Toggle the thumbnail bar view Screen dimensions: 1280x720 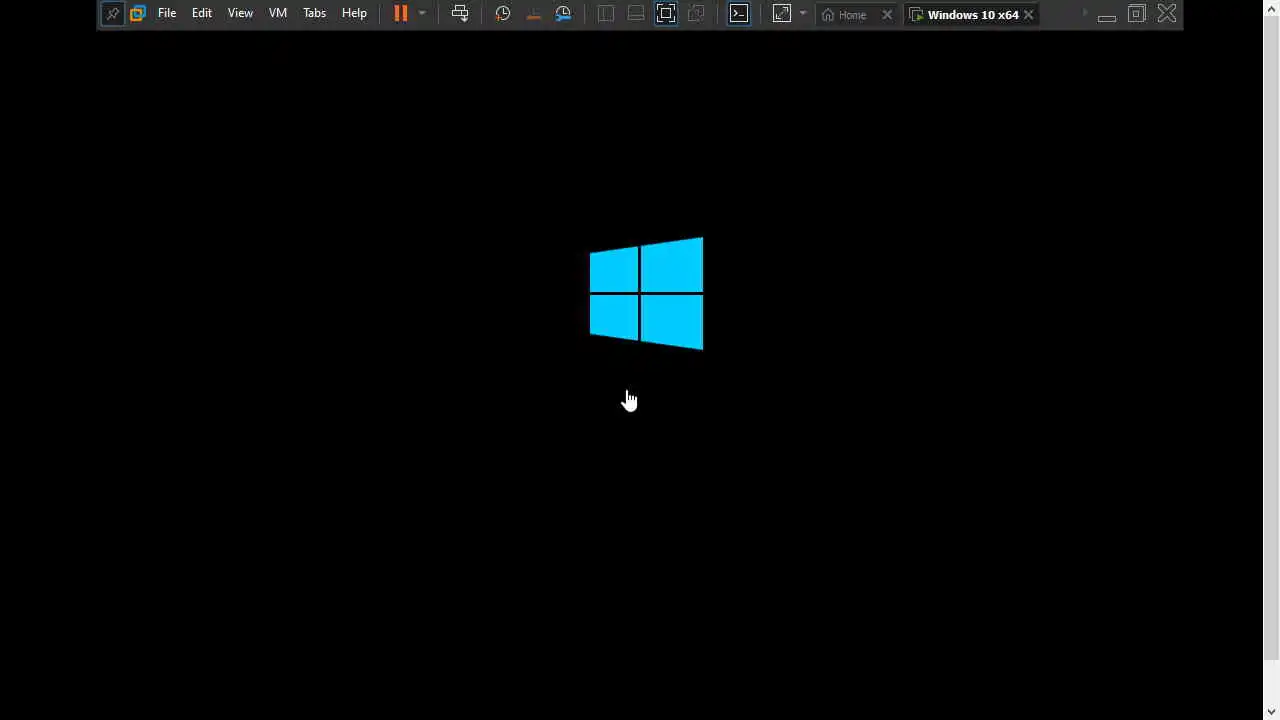coord(636,13)
